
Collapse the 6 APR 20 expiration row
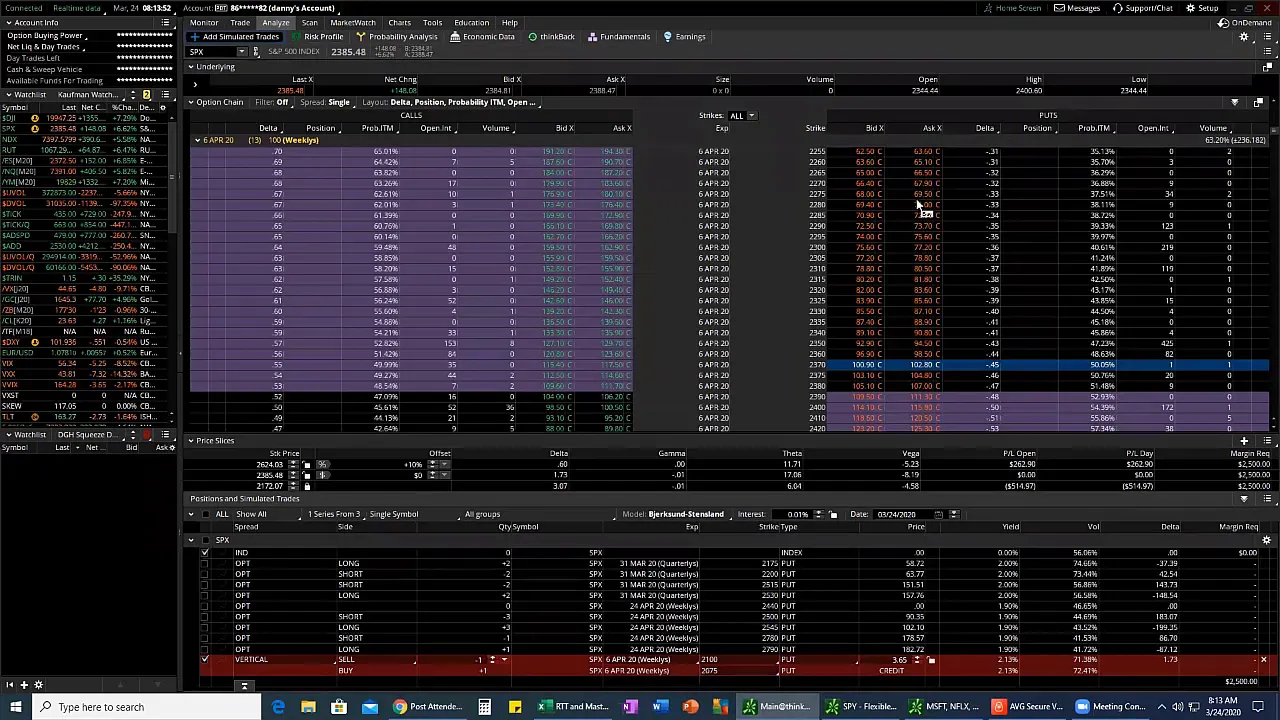click(197, 140)
